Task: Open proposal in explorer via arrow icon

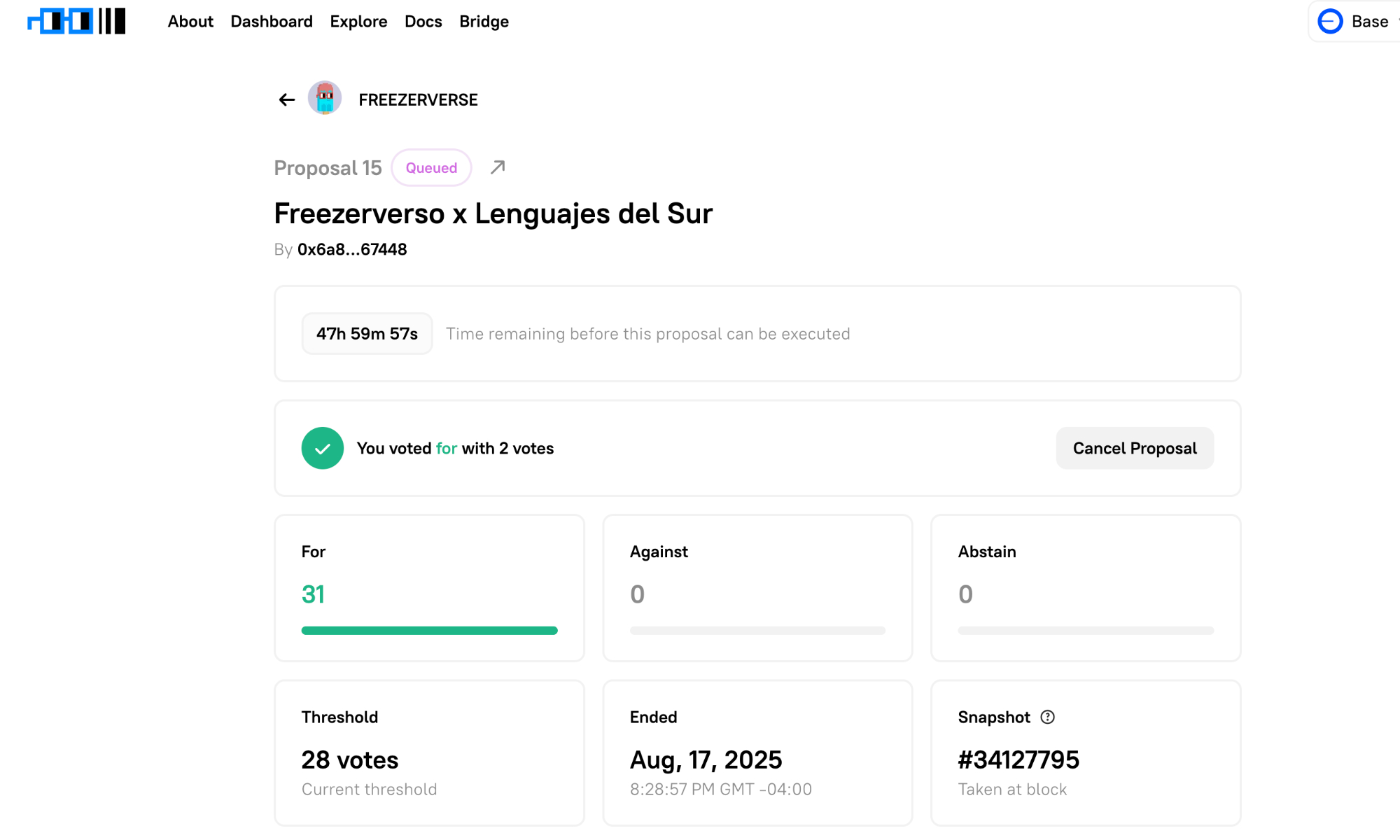Action: pyautogui.click(x=498, y=167)
